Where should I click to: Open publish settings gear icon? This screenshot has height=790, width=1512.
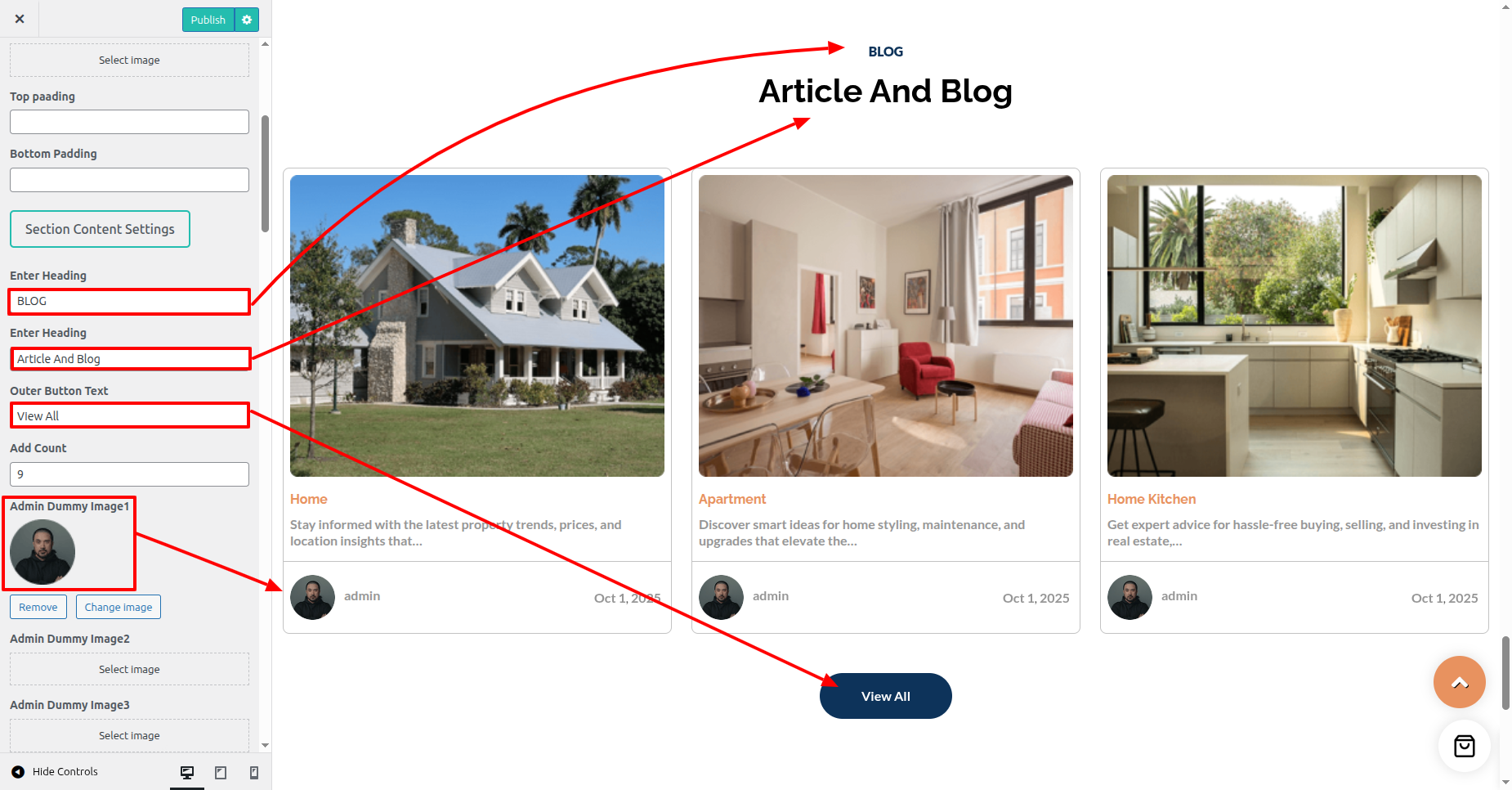247,20
